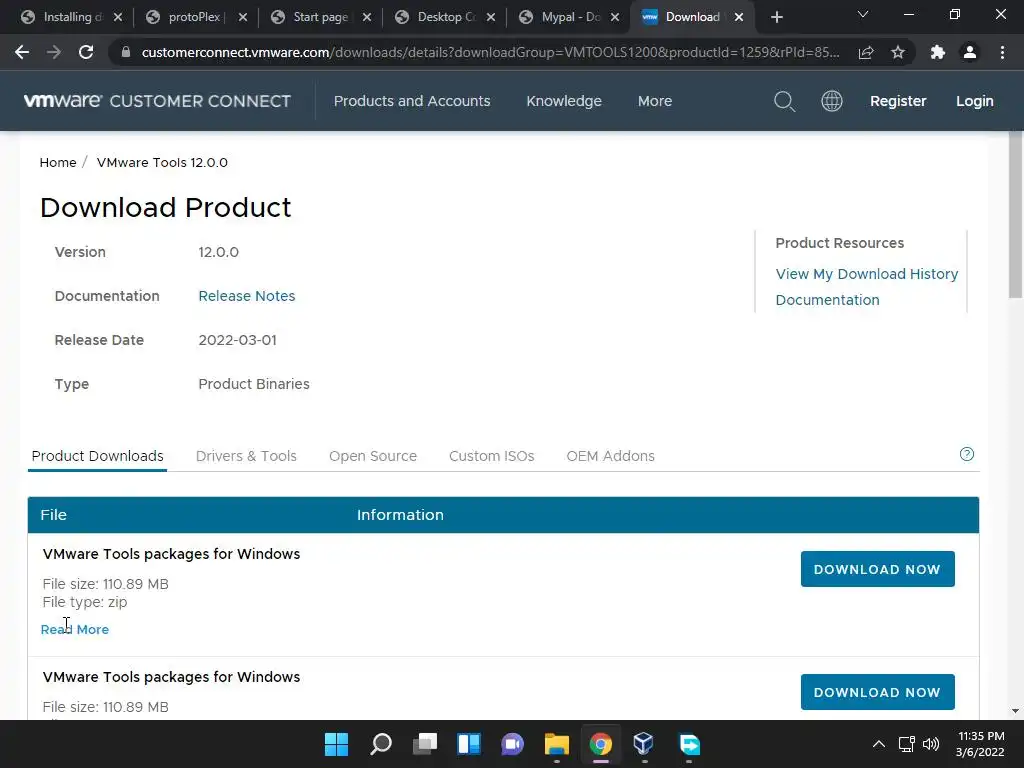1024x768 pixels.
Task: Click the Register link
Action: pos(898,101)
